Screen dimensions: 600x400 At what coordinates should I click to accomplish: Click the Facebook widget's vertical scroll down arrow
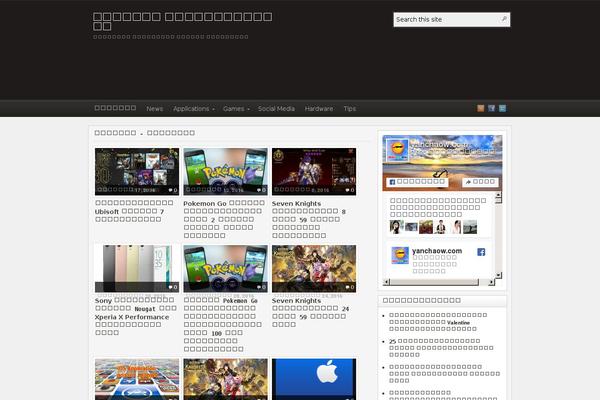498,275
